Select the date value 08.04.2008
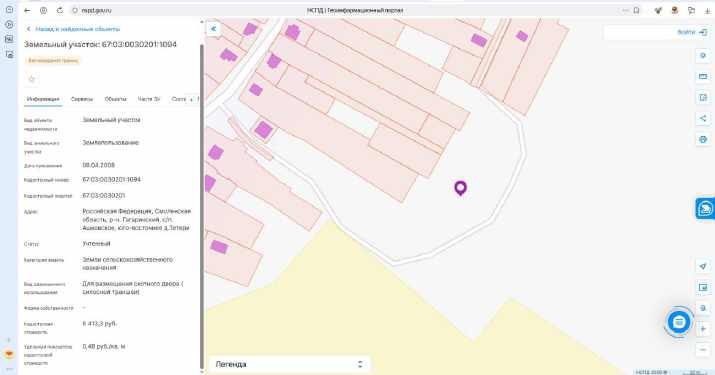Screen dimensions: 715x375 [98, 165]
